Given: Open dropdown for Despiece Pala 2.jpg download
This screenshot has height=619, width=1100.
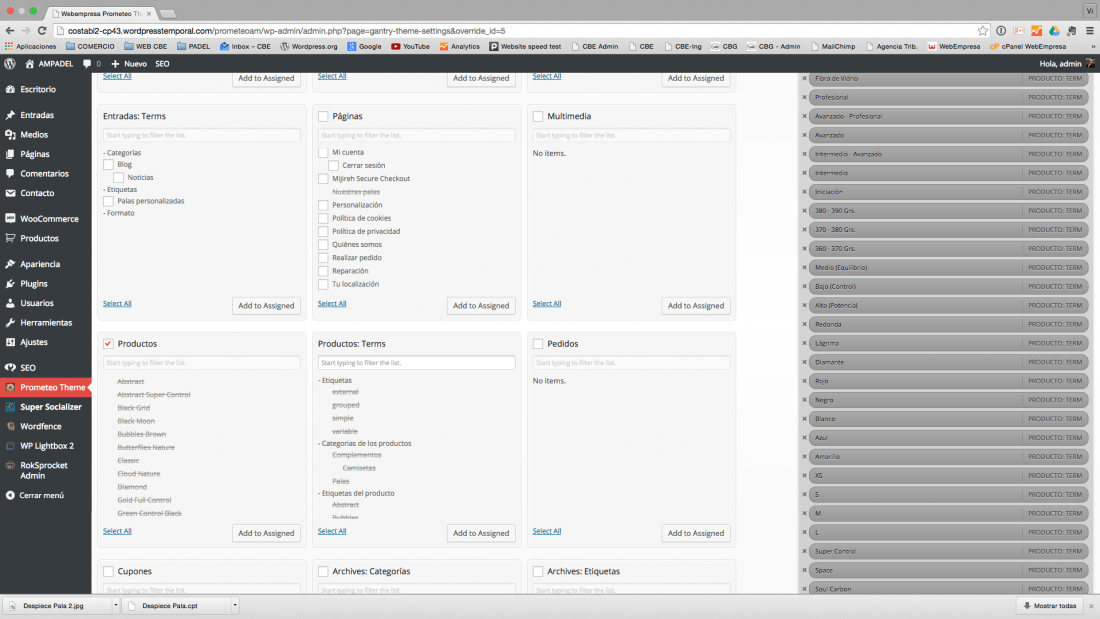Looking at the screenshot, I should pos(116,606).
